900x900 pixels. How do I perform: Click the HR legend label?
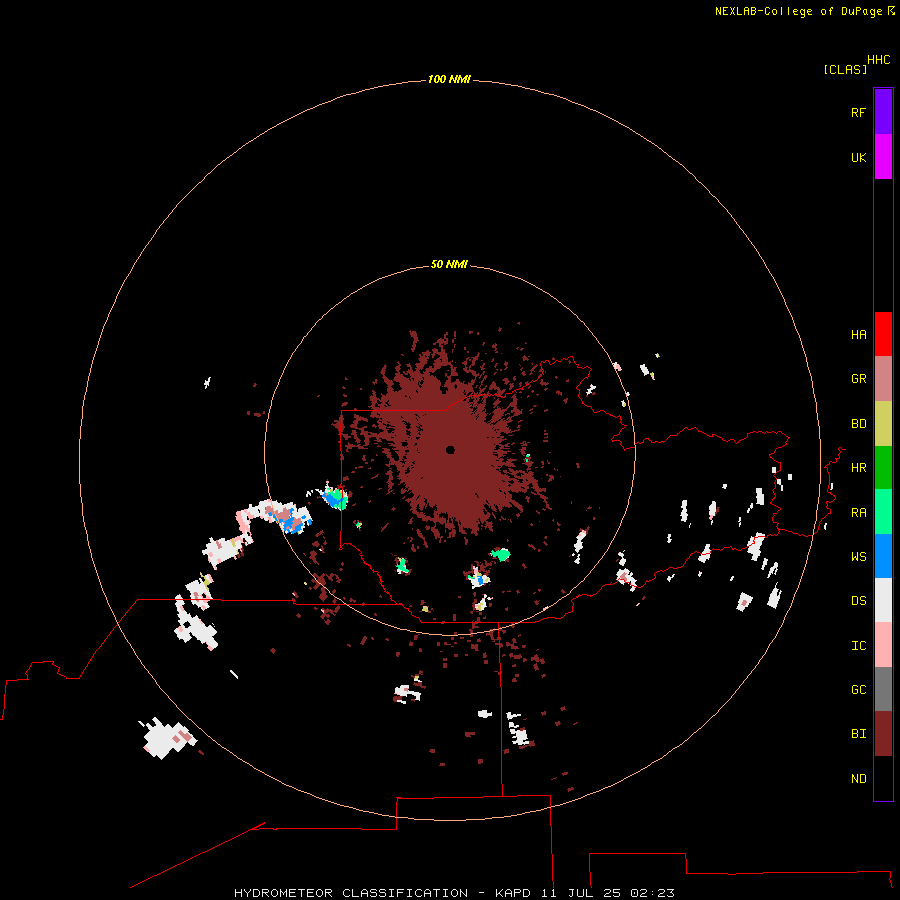858,468
